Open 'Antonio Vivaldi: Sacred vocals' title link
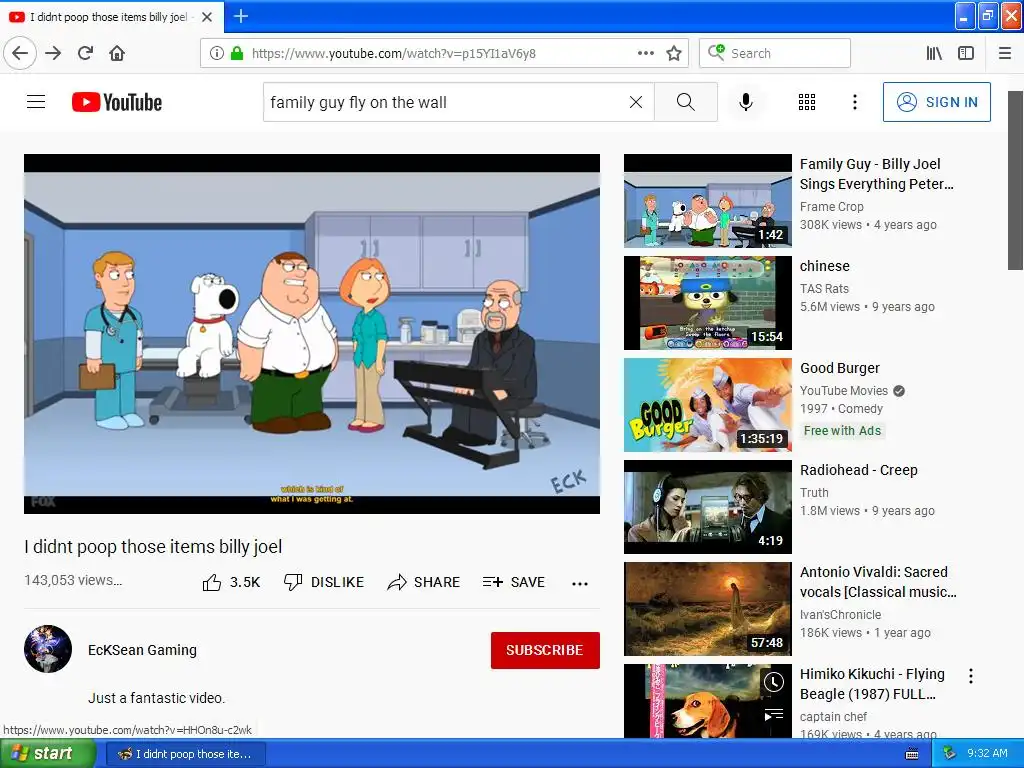Viewport: 1024px width, 768px height. click(878, 582)
